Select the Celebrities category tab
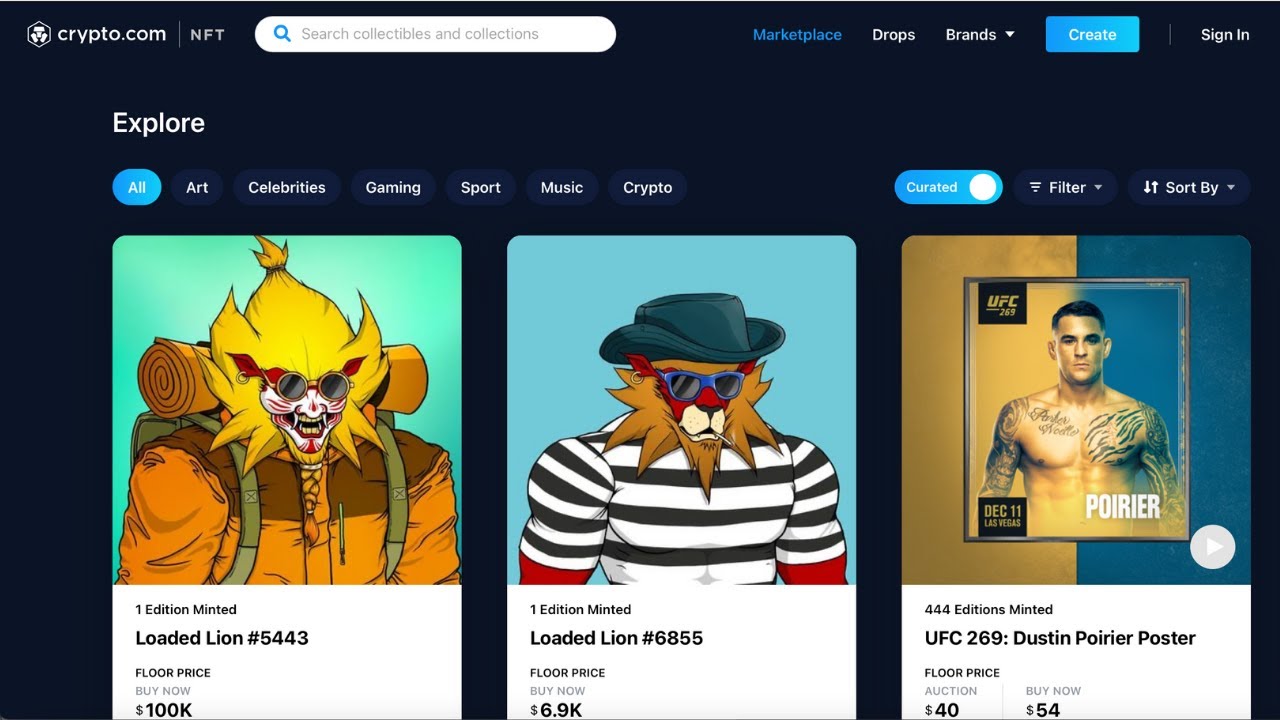The image size is (1280, 720). coord(287,187)
